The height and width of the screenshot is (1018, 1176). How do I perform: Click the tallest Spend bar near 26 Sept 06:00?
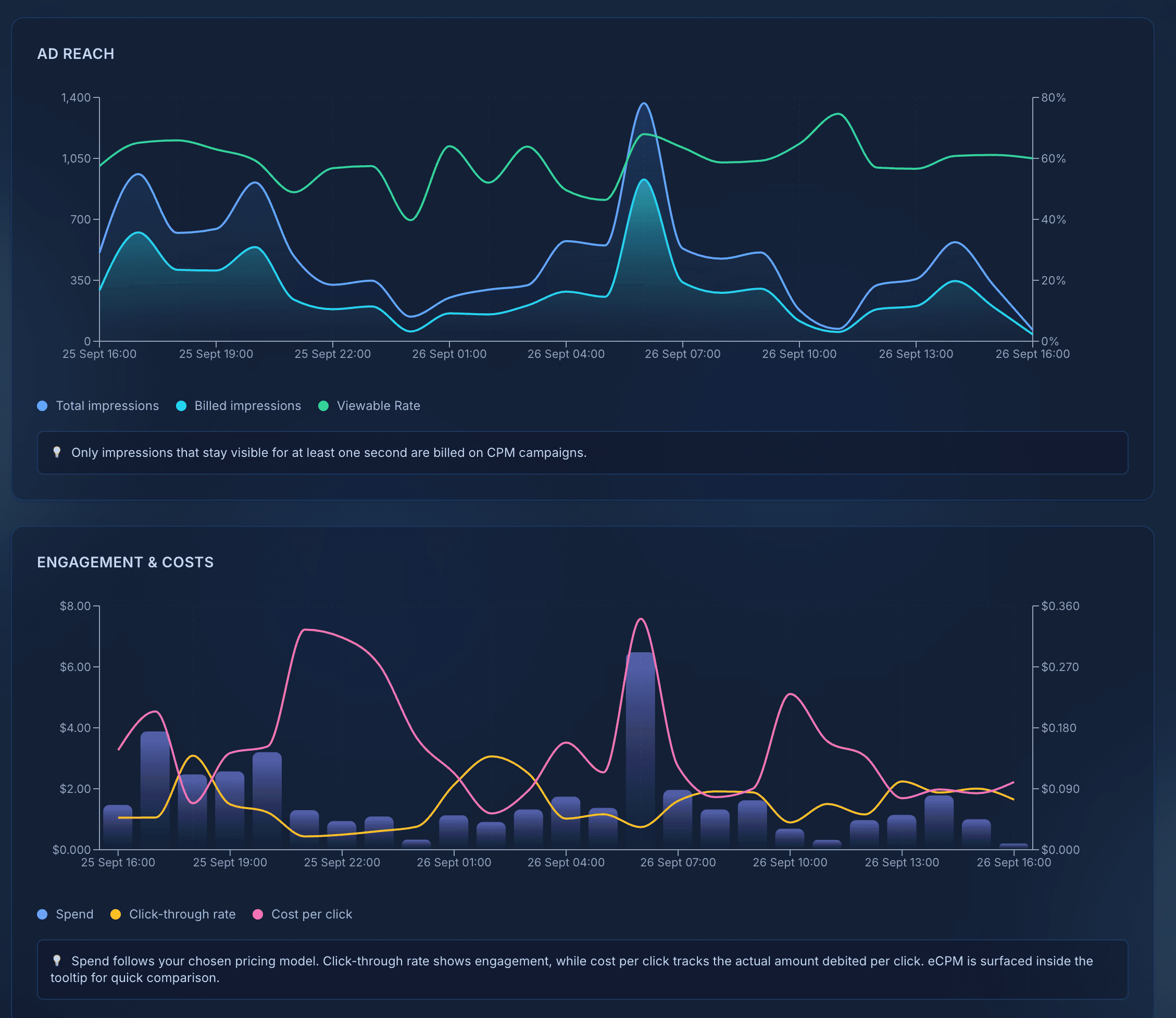pos(641,750)
